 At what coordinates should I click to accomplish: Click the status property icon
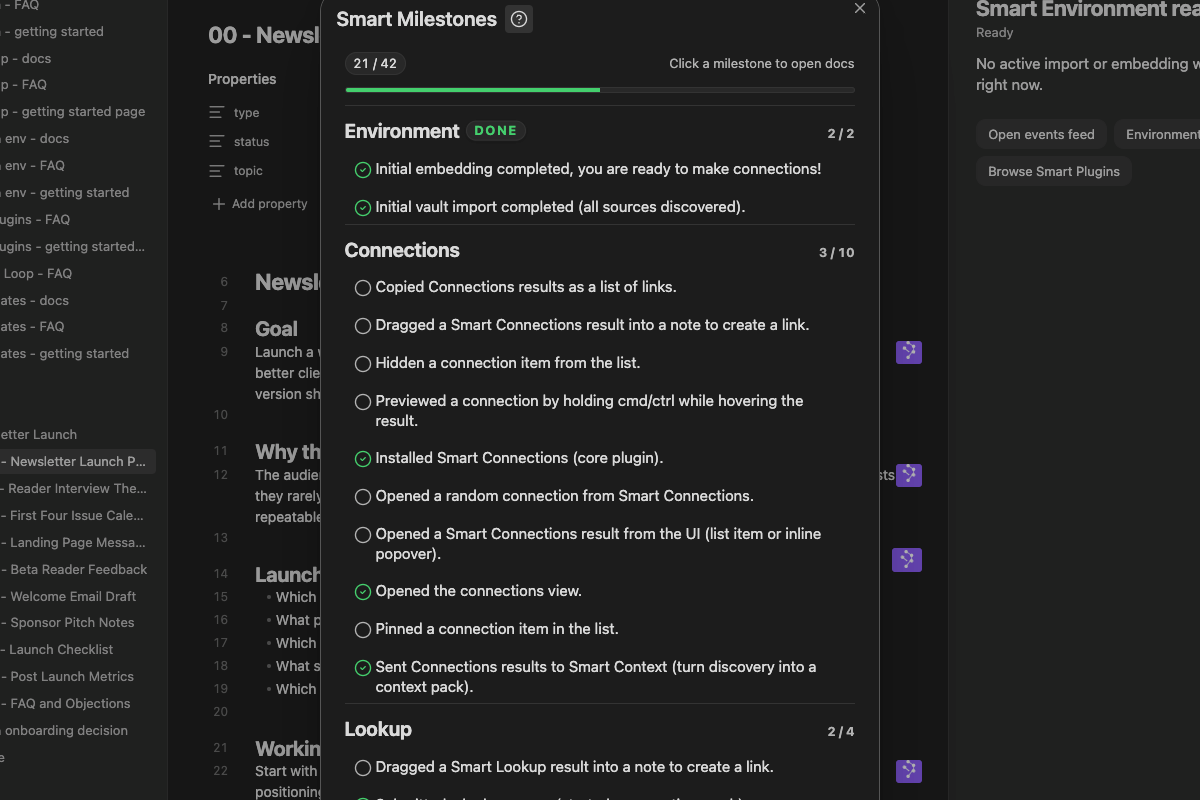[x=217, y=142]
